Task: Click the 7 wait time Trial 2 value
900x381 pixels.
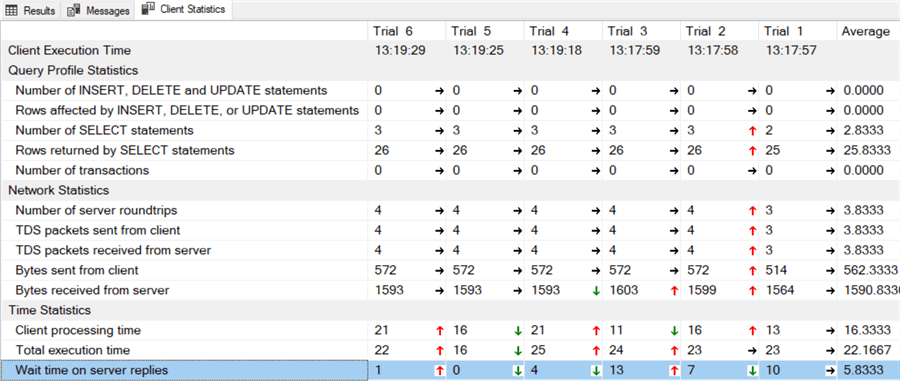Action: [691, 370]
